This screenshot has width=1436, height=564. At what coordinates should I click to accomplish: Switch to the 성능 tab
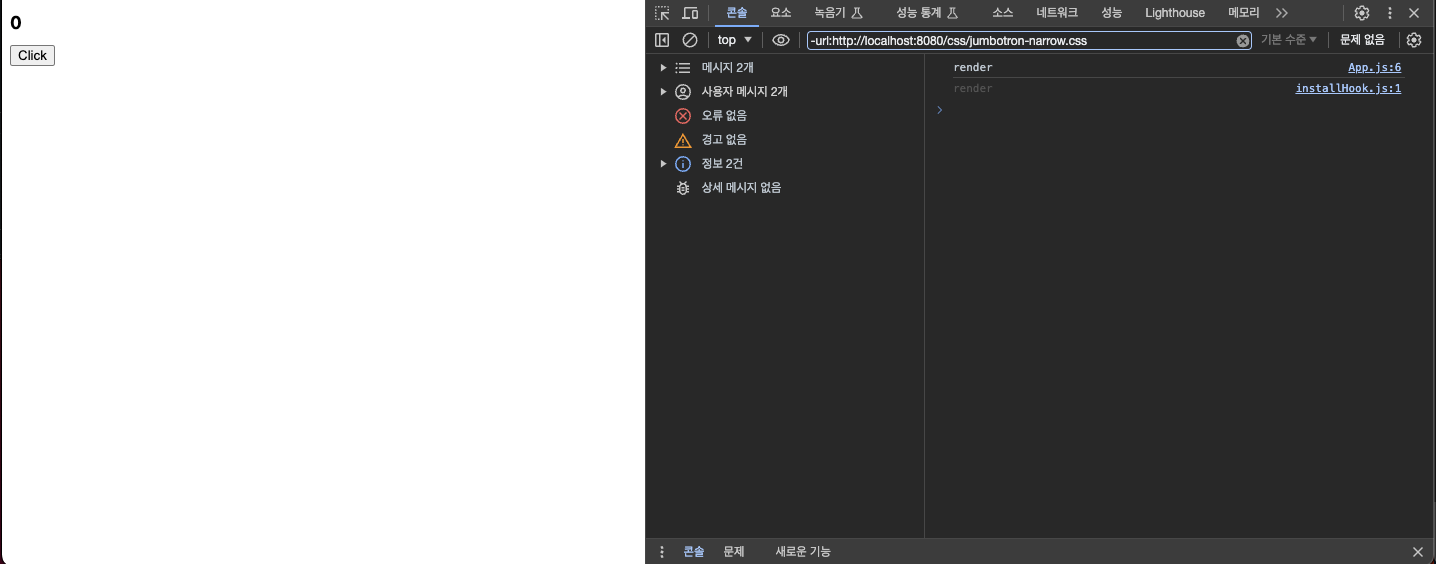[x=1112, y=13]
